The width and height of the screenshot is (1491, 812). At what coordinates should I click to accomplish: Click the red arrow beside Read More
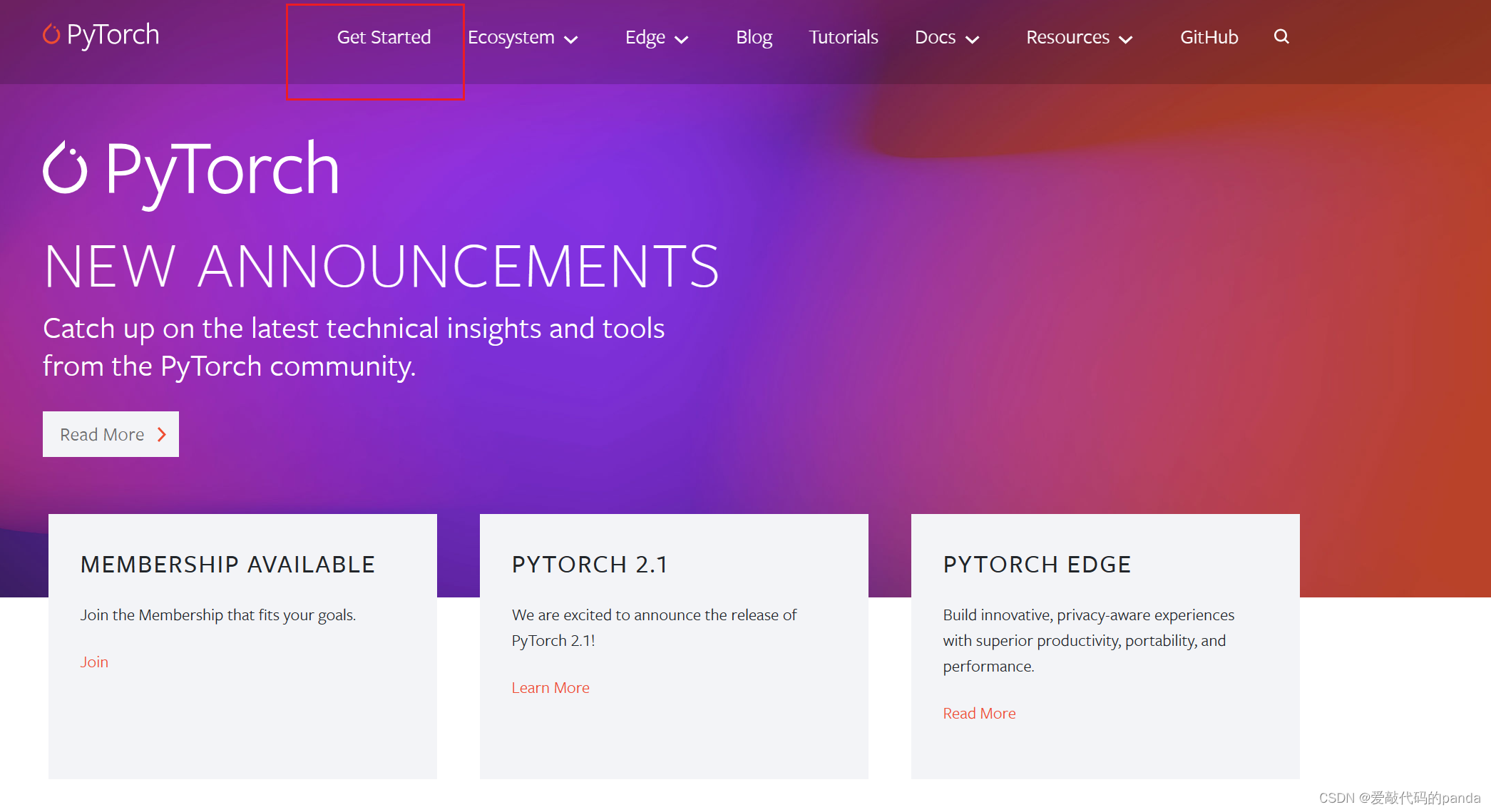(x=162, y=434)
